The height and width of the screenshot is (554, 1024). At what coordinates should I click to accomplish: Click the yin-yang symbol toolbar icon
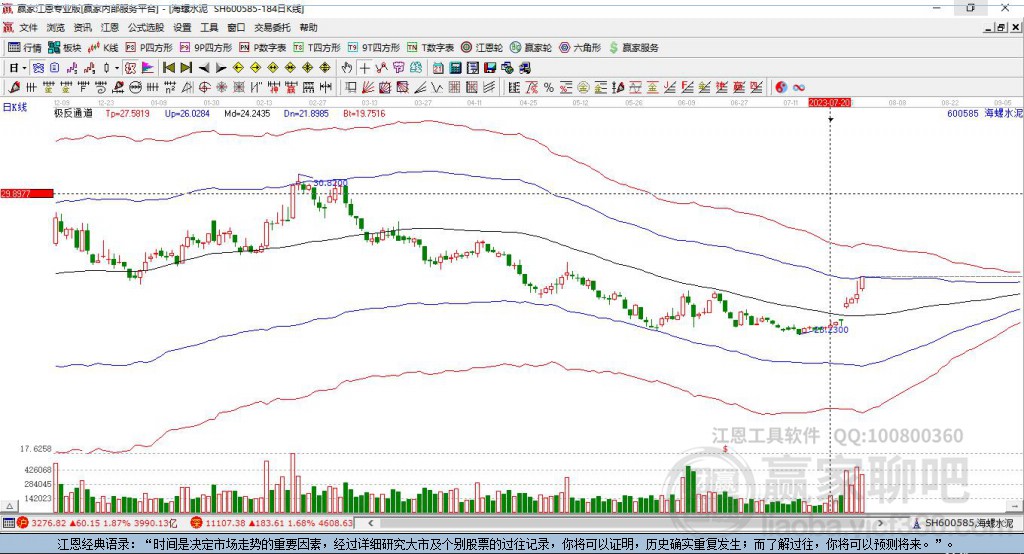(x=782, y=87)
